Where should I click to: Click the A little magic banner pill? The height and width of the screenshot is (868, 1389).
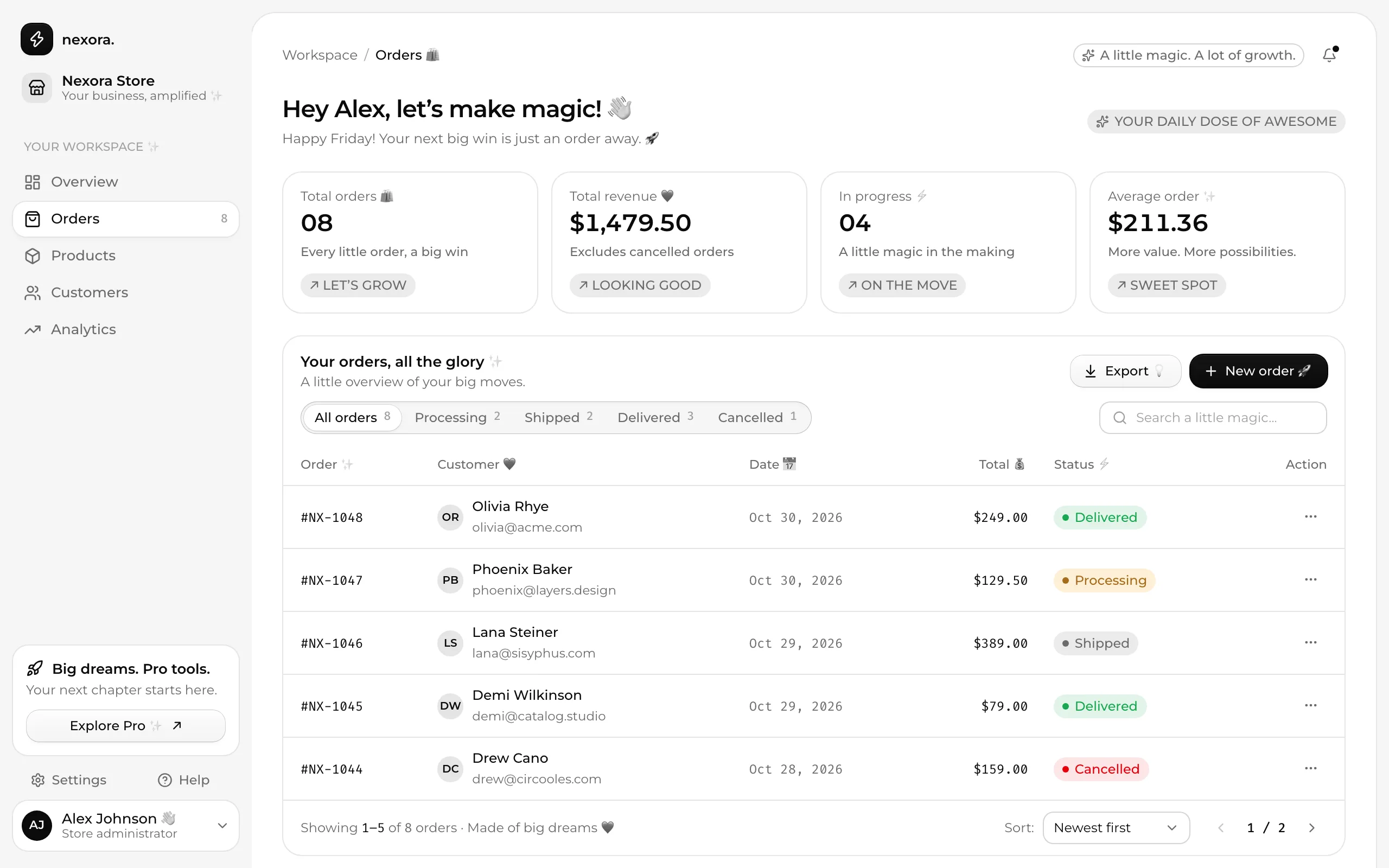[1188, 55]
